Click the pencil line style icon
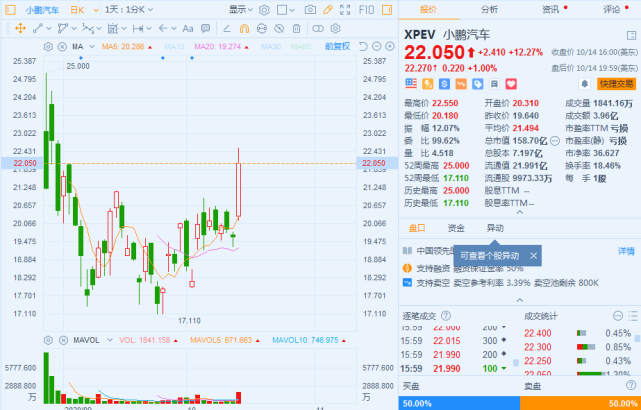 pos(226,28)
